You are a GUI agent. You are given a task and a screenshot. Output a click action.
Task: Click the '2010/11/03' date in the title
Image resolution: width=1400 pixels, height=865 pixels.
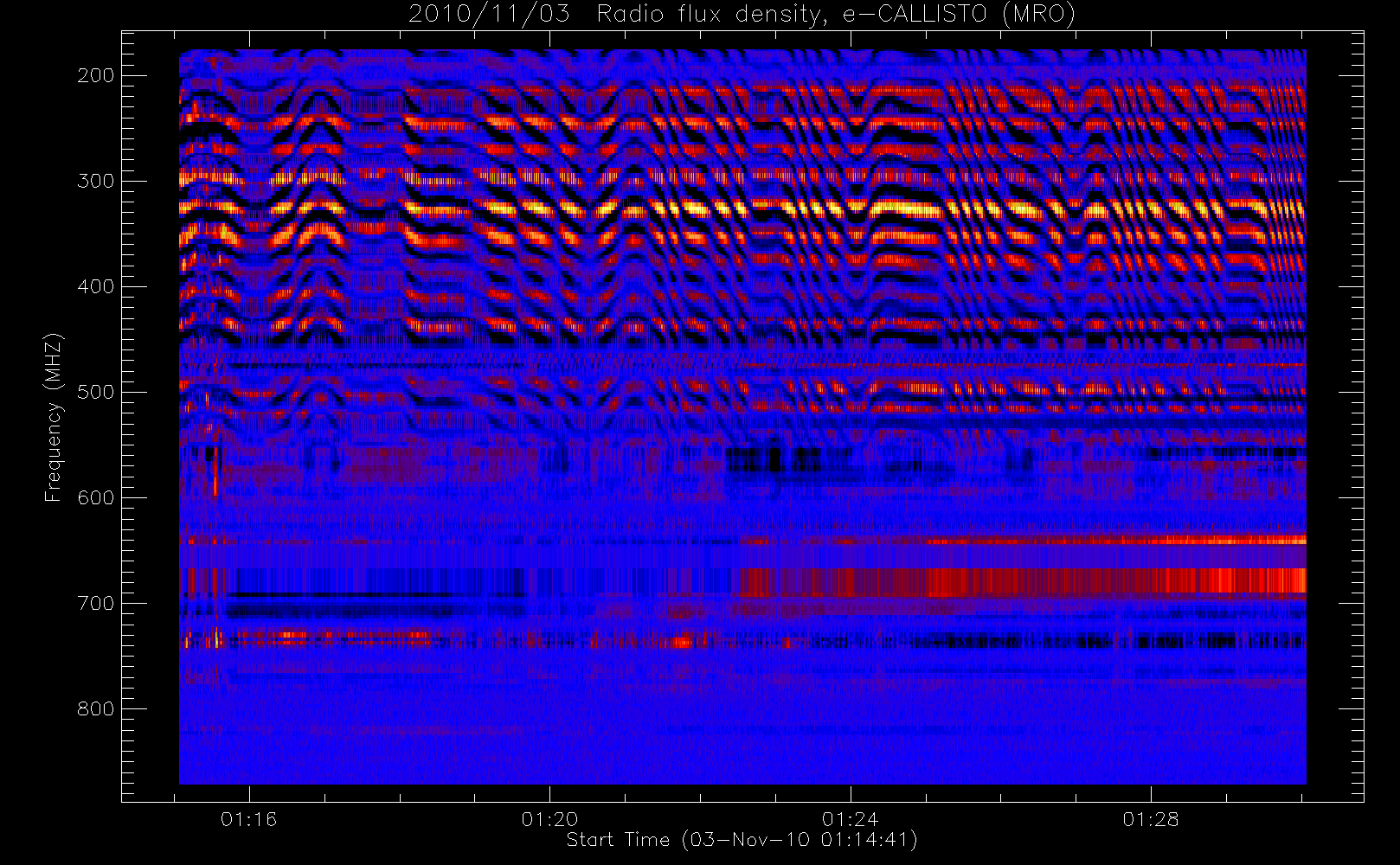(489, 15)
